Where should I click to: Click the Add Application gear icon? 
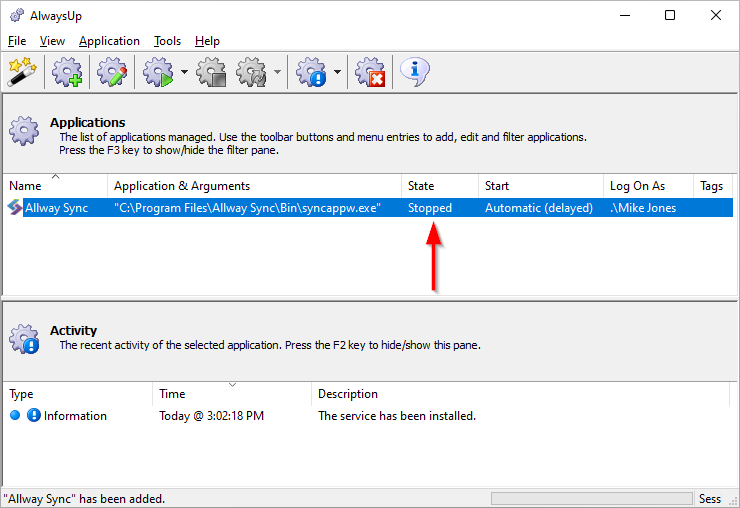pos(67,72)
